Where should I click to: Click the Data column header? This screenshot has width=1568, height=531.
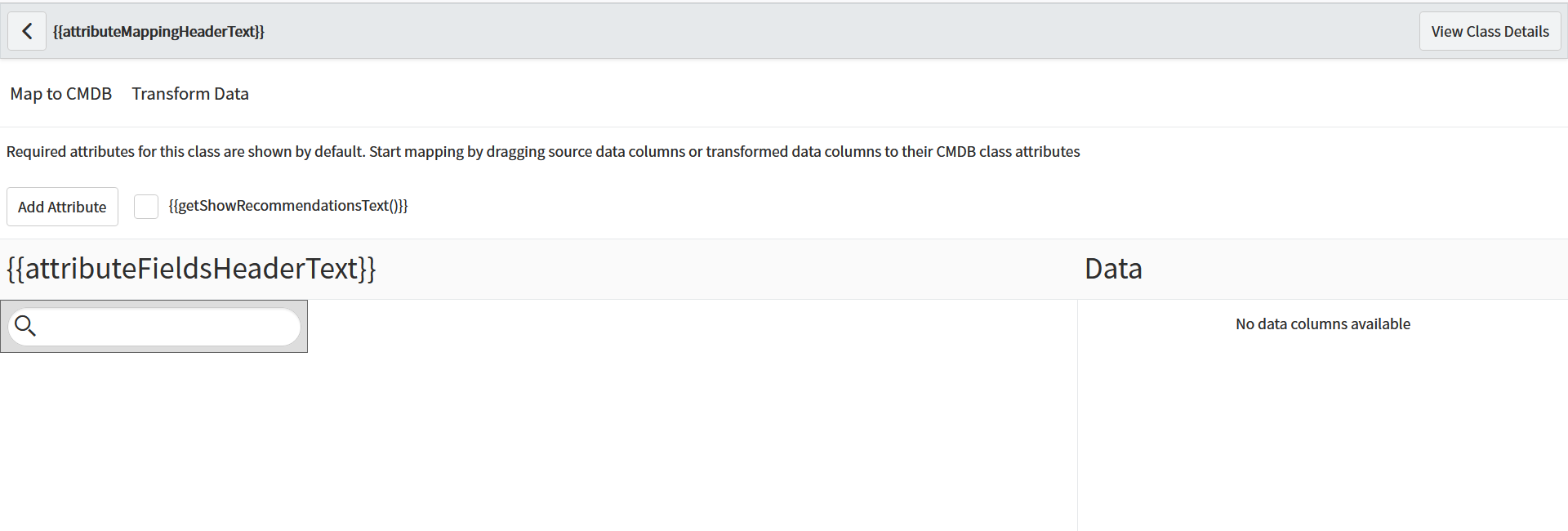coord(1112,268)
